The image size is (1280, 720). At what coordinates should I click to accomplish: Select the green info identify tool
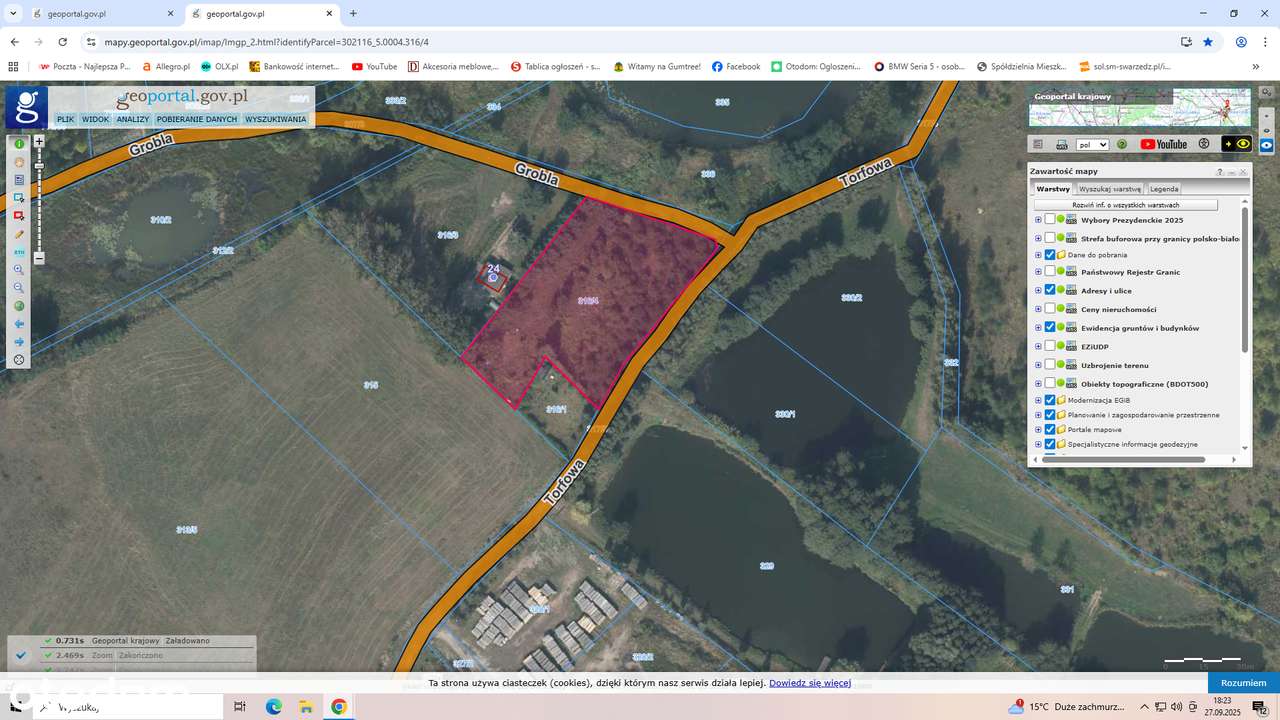tap(19, 144)
